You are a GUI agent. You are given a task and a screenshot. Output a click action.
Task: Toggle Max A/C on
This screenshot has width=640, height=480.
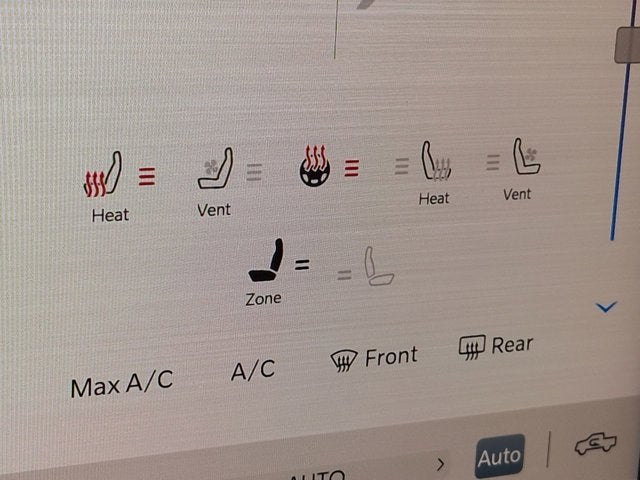coord(122,383)
